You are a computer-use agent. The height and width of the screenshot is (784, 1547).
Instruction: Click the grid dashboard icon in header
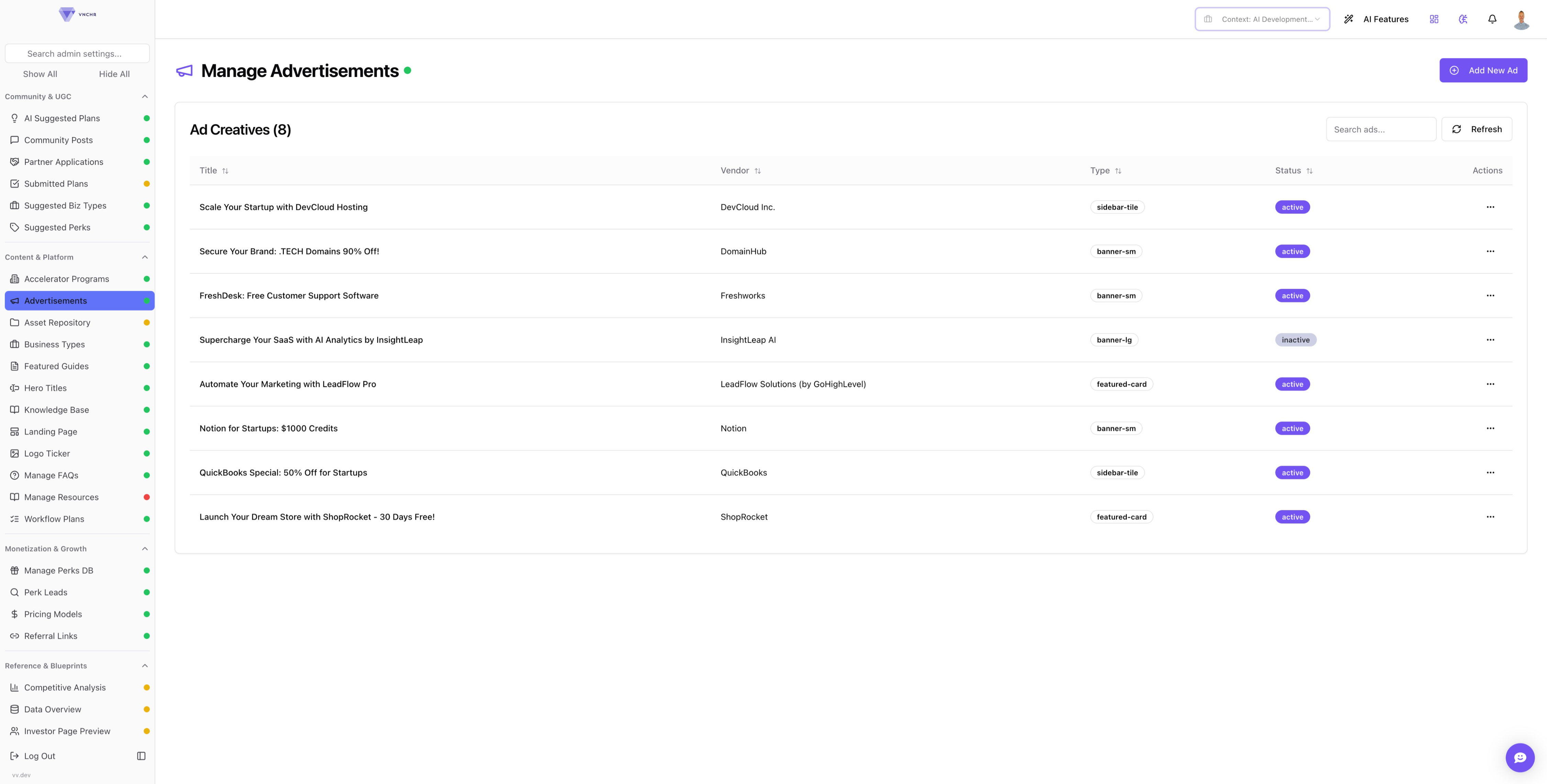(1434, 19)
